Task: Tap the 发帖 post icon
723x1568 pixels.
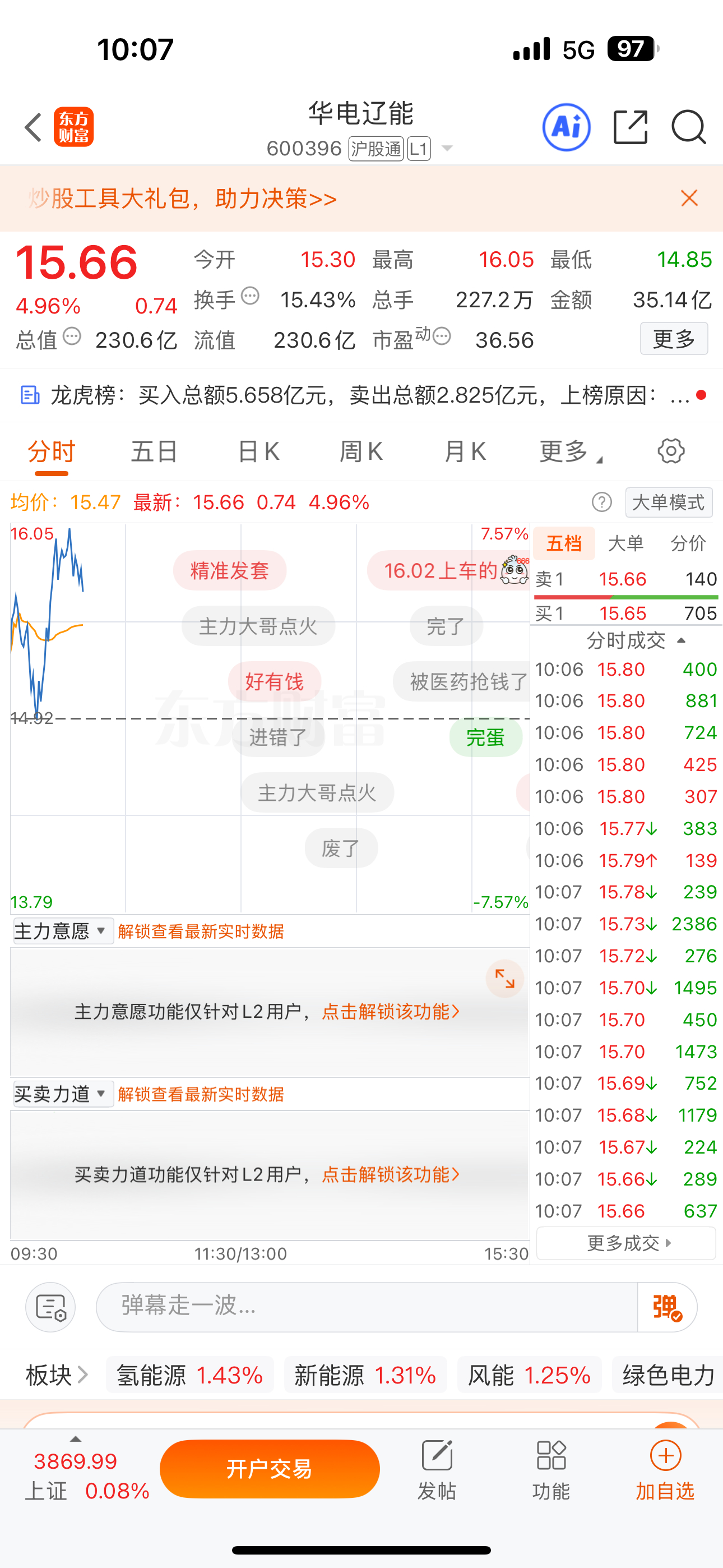Action: (x=437, y=1470)
